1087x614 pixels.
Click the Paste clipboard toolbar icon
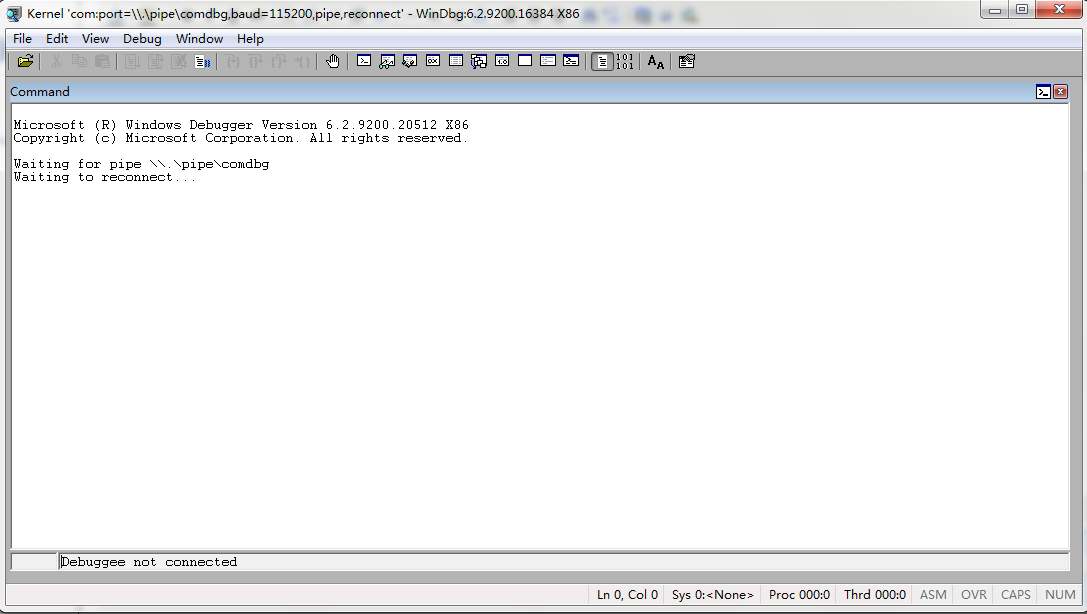click(102, 62)
